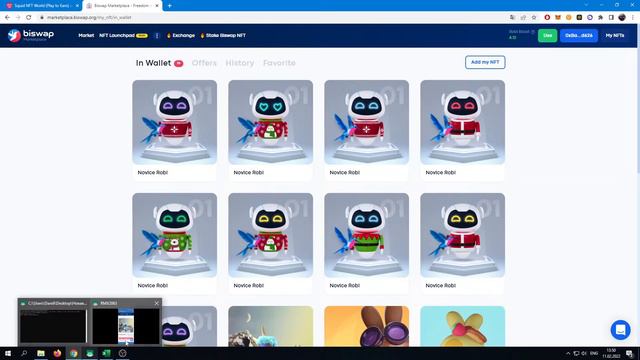The width and height of the screenshot is (640, 360).
Task: Open the teal background NFT card
Action: (x=462, y=326)
